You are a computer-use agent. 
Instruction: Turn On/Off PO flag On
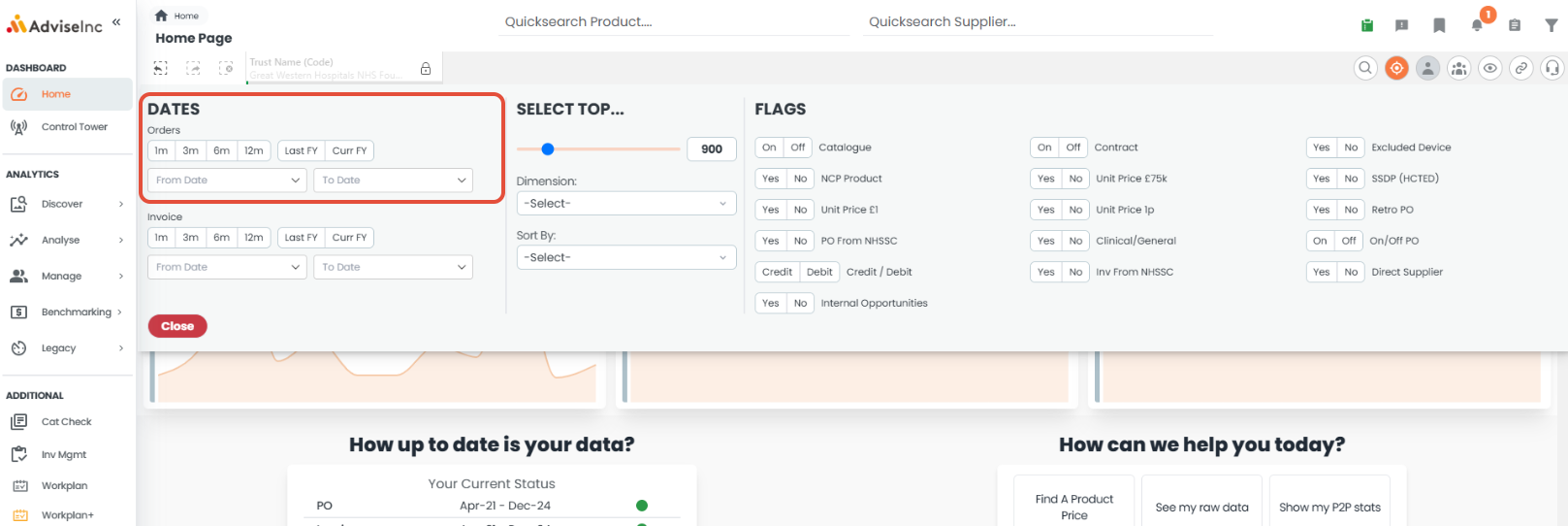pyautogui.click(x=1320, y=241)
